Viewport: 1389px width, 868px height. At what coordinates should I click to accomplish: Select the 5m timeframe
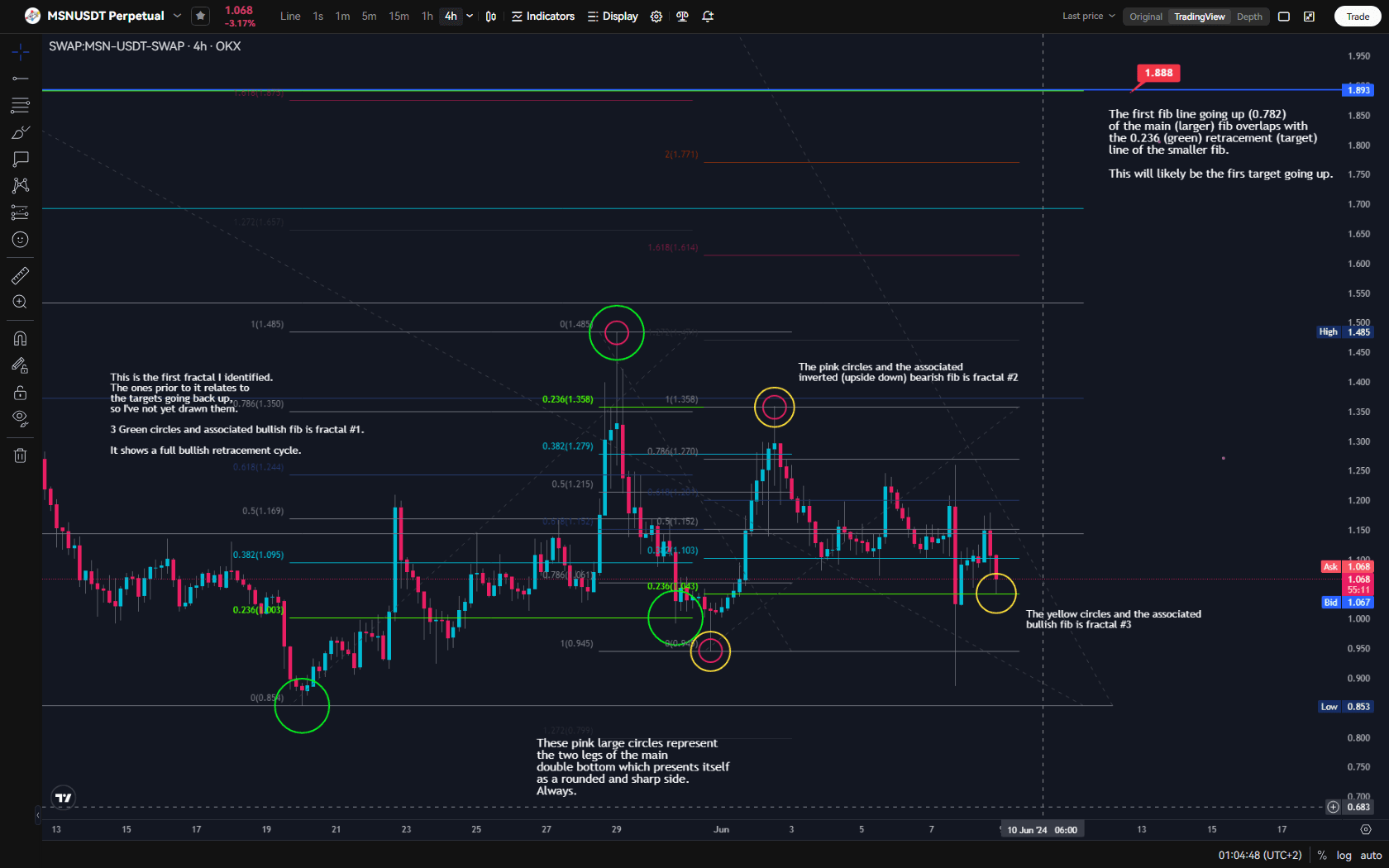pos(369,17)
